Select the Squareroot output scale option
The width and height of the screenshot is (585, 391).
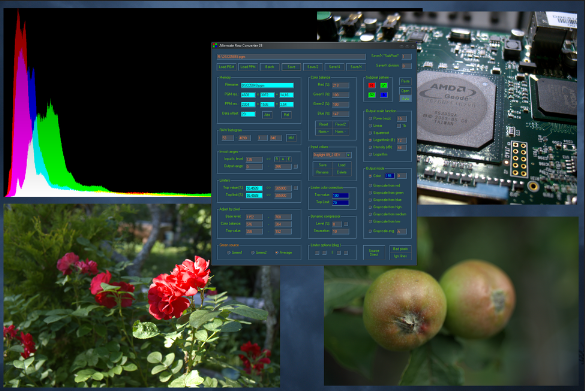coord(379,133)
